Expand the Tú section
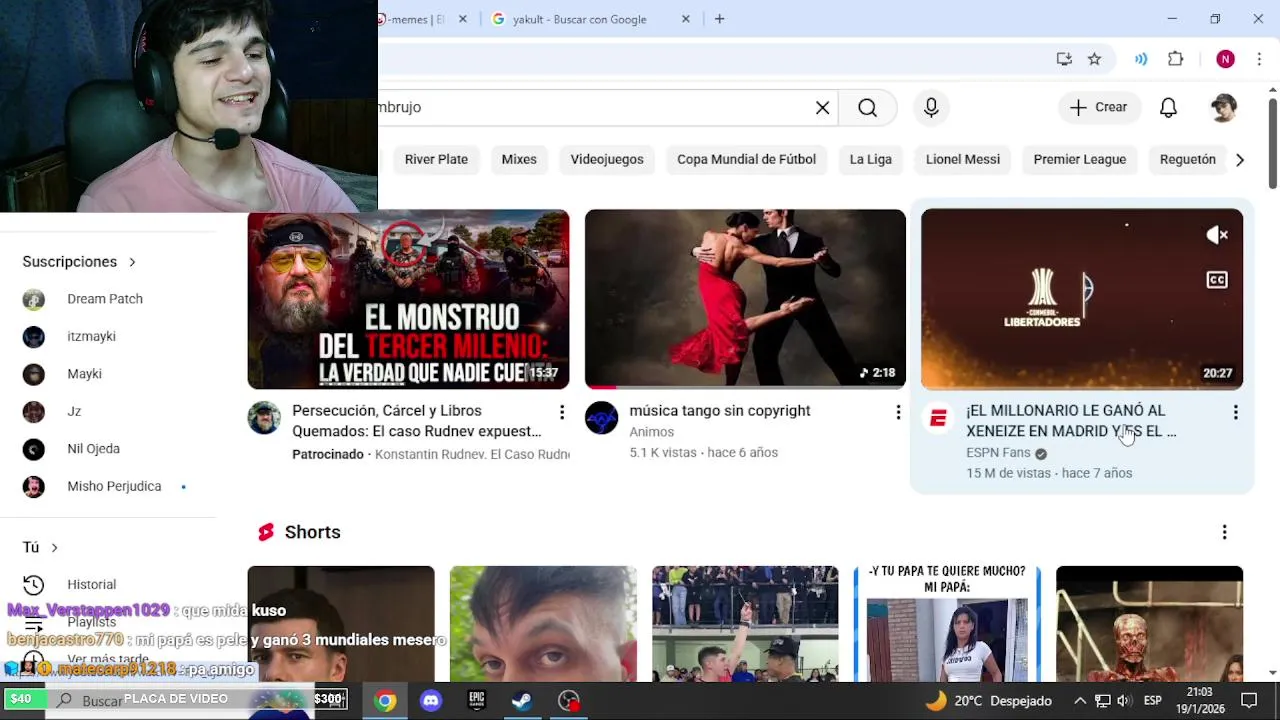The height and width of the screenshot is (720, 1280). [41, 547]
